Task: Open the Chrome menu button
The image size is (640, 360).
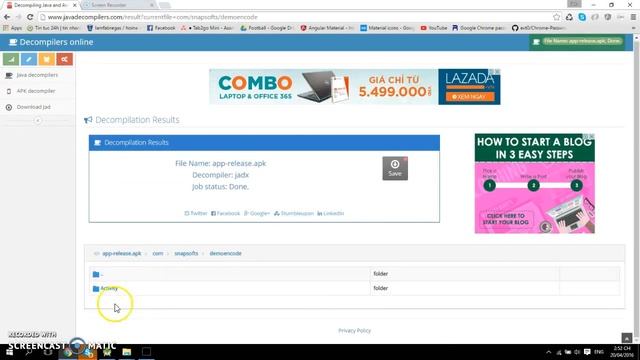Action: coord(633,17)
